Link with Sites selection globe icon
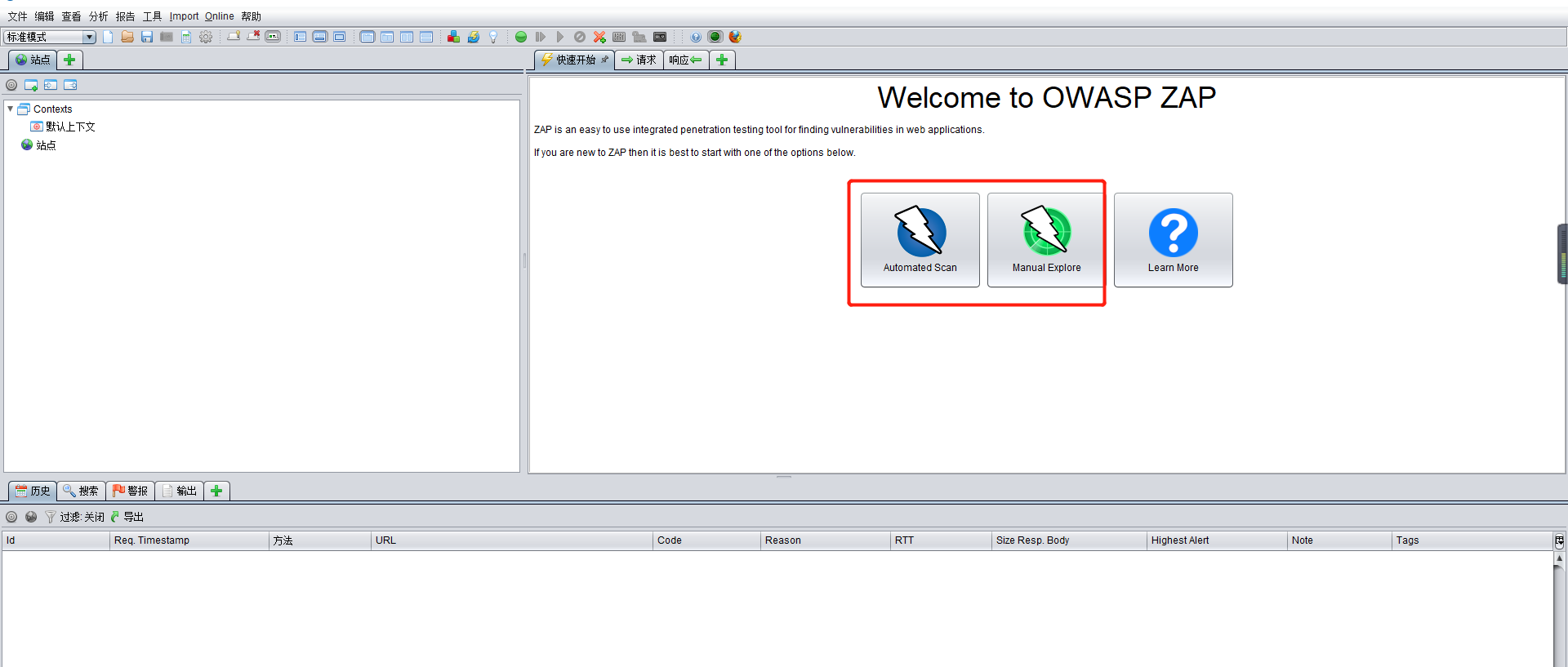 point(31,517)
